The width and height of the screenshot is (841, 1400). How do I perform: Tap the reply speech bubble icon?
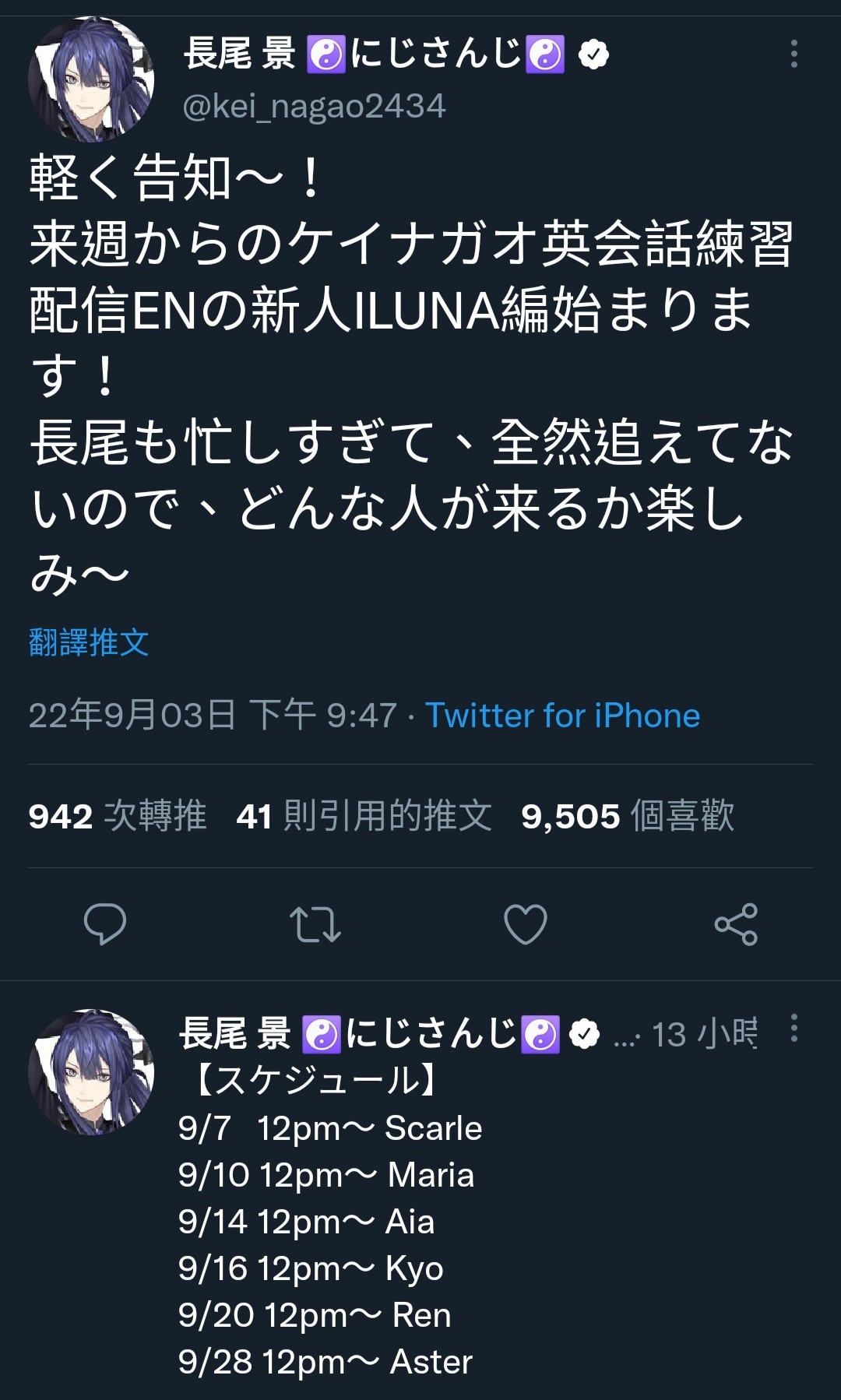[104, 924]
